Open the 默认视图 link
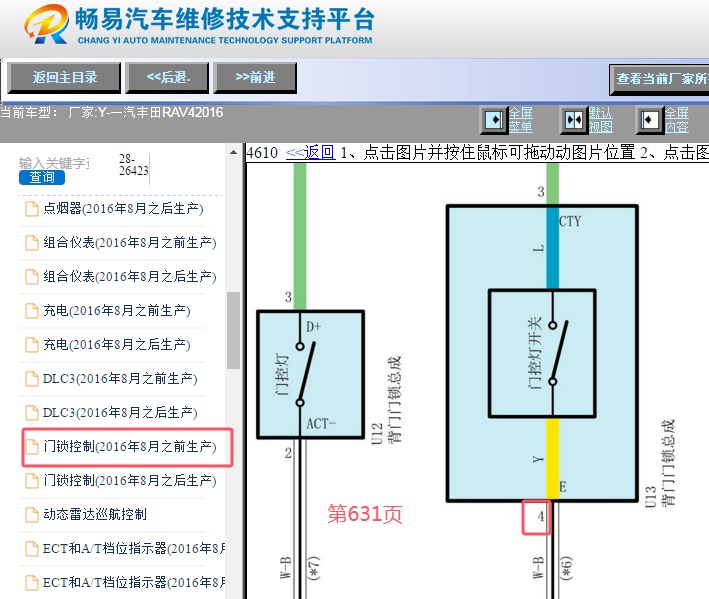The width and height of the screenshot is (709, 599). tap(600, 120)
